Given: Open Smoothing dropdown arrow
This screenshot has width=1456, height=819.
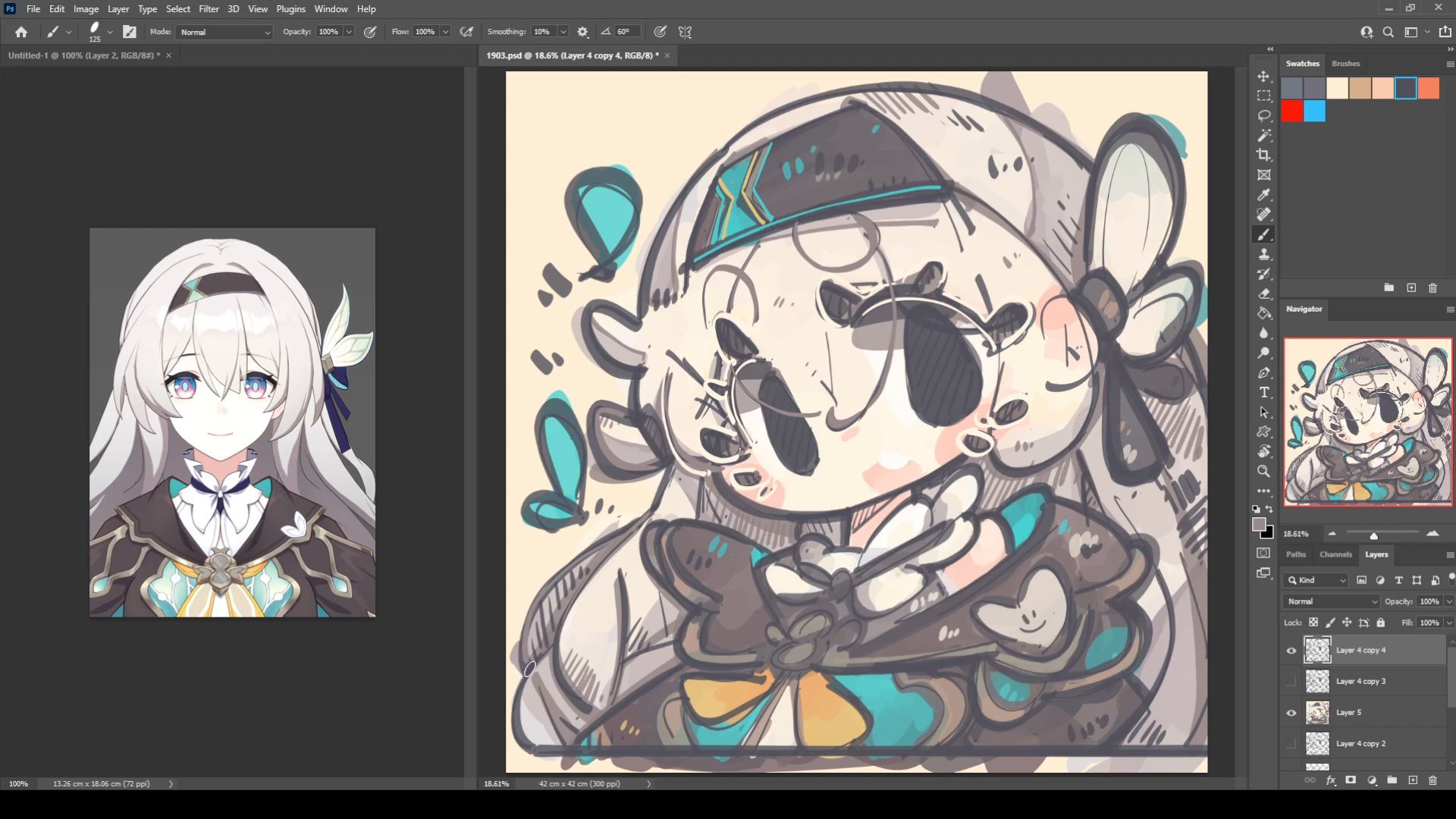Looking at the screenshot, I should point(563,32).
